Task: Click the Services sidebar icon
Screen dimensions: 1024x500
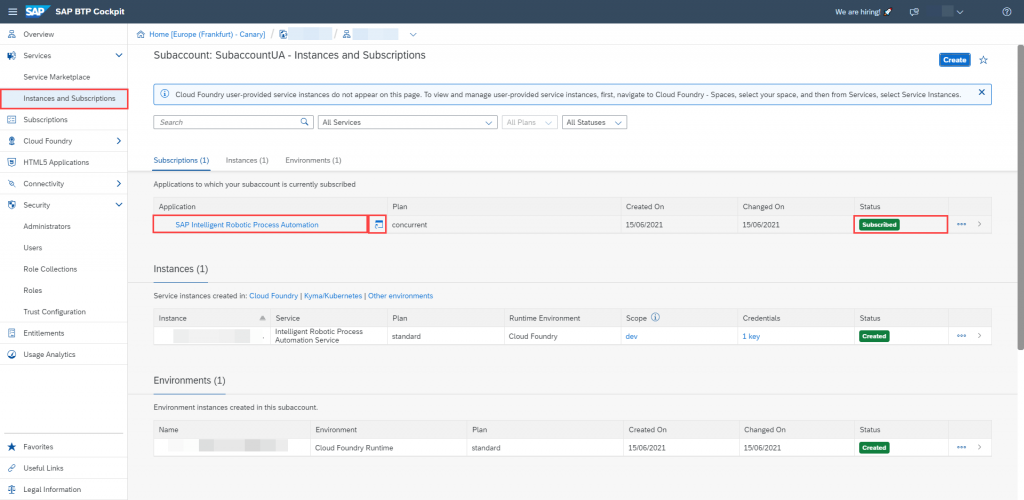Action: click(11, 55)
